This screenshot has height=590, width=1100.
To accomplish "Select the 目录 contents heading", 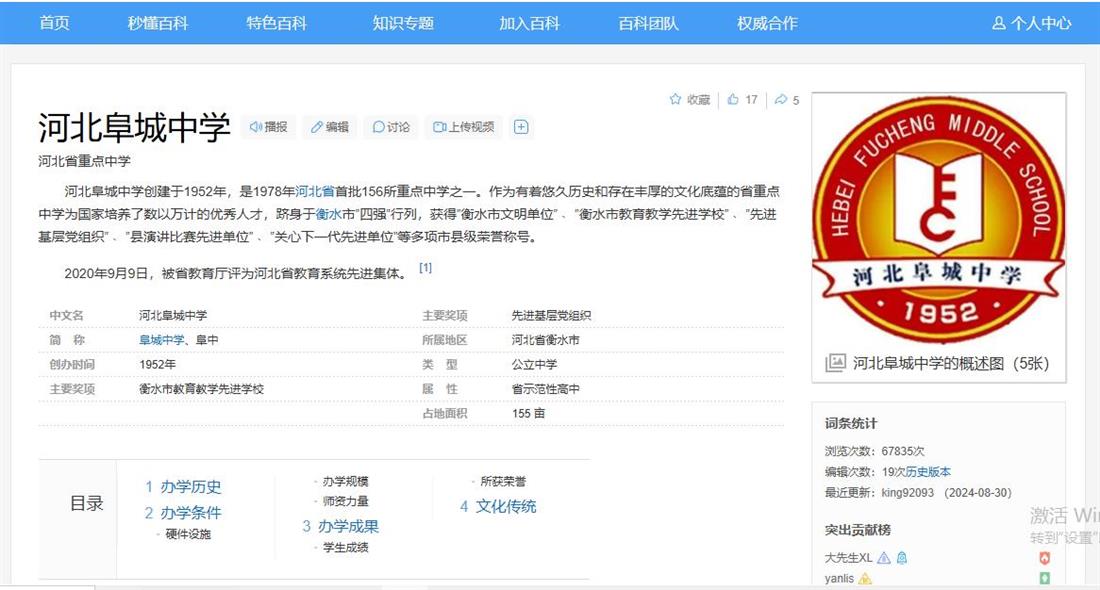I will click(x=87, y=504).
